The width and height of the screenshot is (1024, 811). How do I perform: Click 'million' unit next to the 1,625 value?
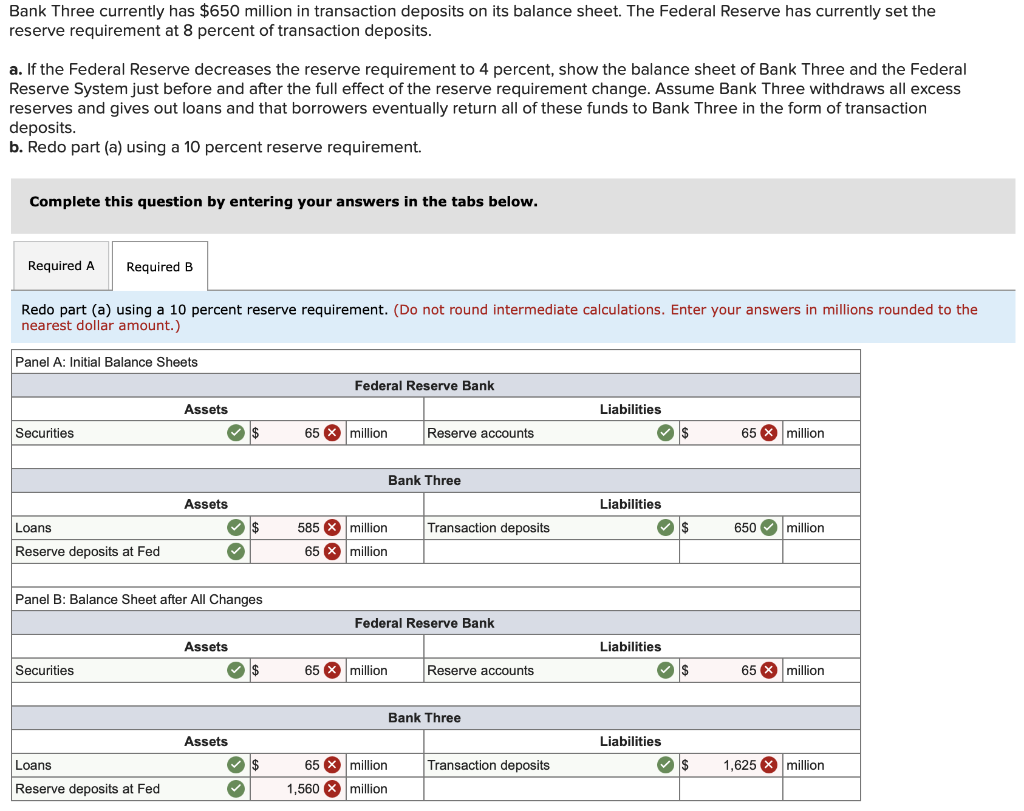coord(805,765)
